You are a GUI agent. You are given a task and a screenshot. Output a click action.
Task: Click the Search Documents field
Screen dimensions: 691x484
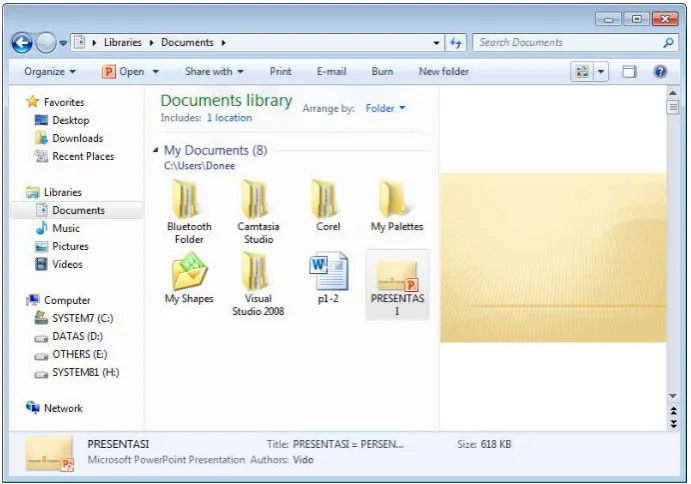click(568, 43)
